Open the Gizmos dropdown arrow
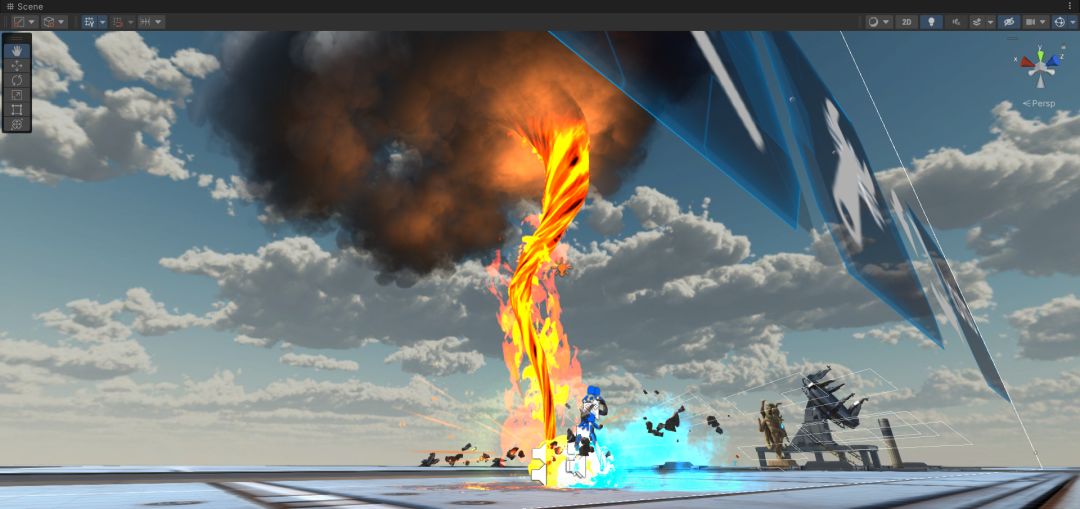Image resolution: width=1080 pixels, height=509 pixels. [x=1072, y=22]
